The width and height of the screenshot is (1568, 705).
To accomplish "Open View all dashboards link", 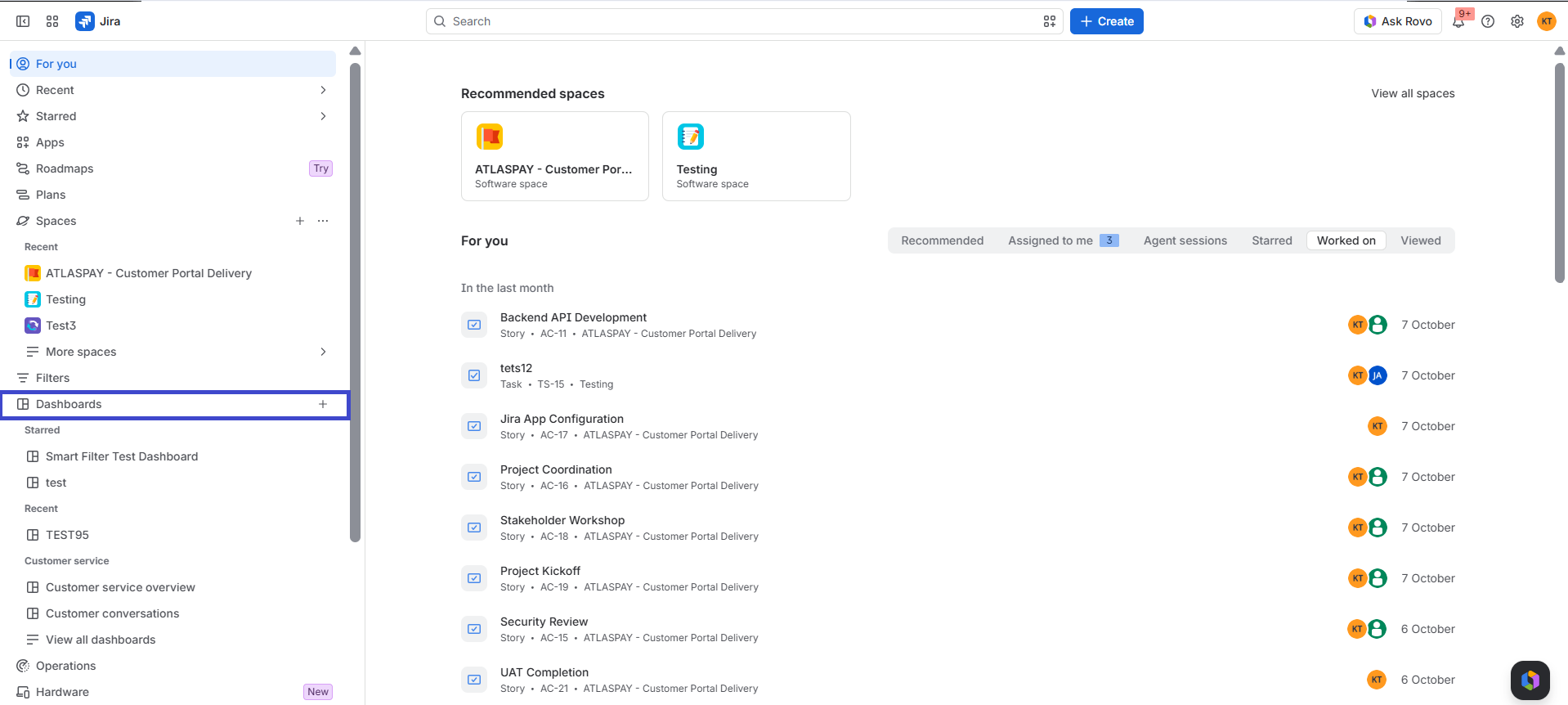I will coord(101,640).
